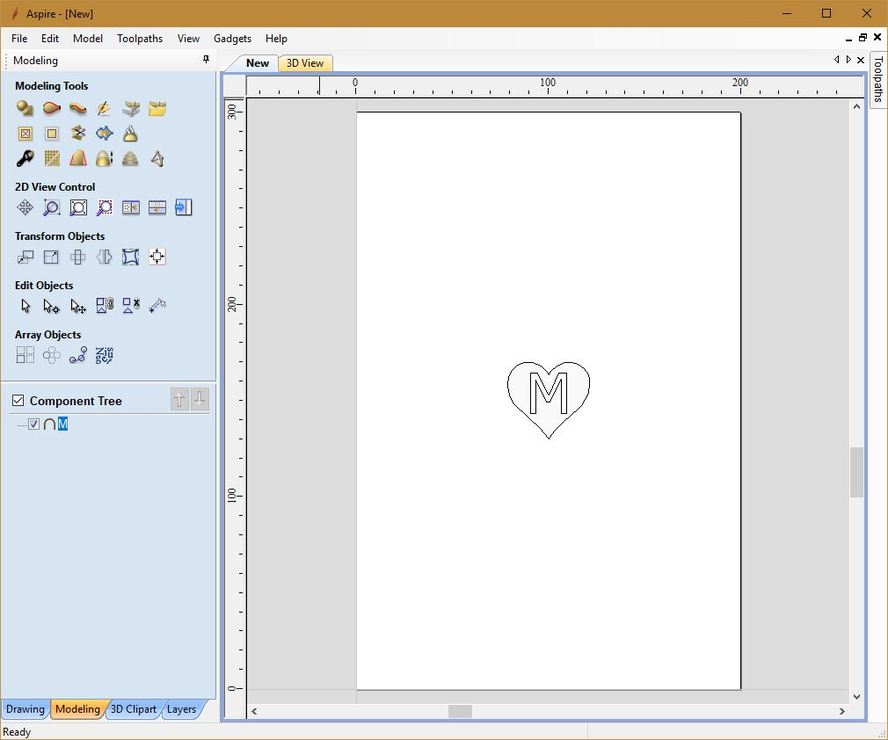Click the Split Component scissors icon
Image resolution: width=888 pixels, height=740 pixels.
click(78, 134)
